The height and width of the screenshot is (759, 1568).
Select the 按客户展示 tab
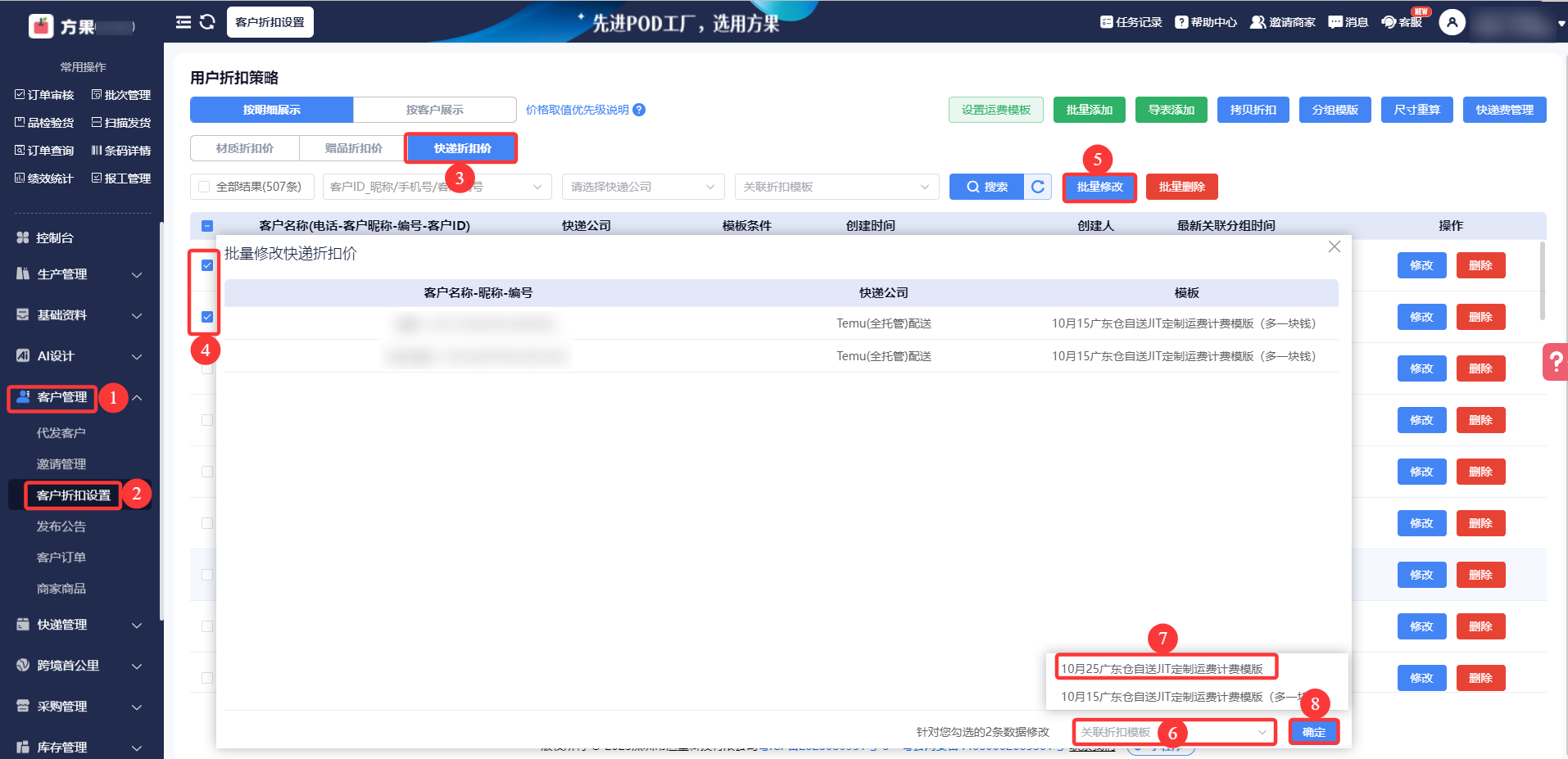pyautogui.click(x=434, y=110)
